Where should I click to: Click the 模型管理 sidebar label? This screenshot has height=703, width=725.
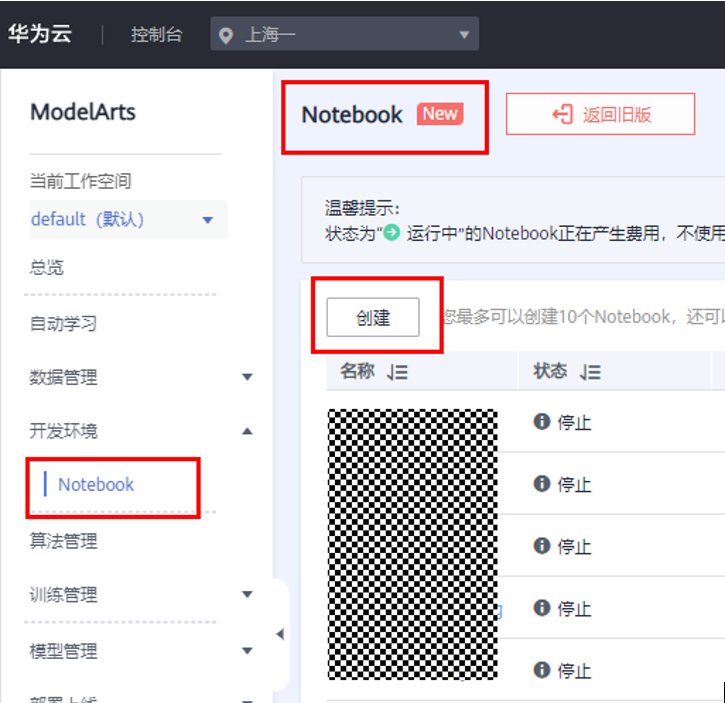[x=63, y=651]
